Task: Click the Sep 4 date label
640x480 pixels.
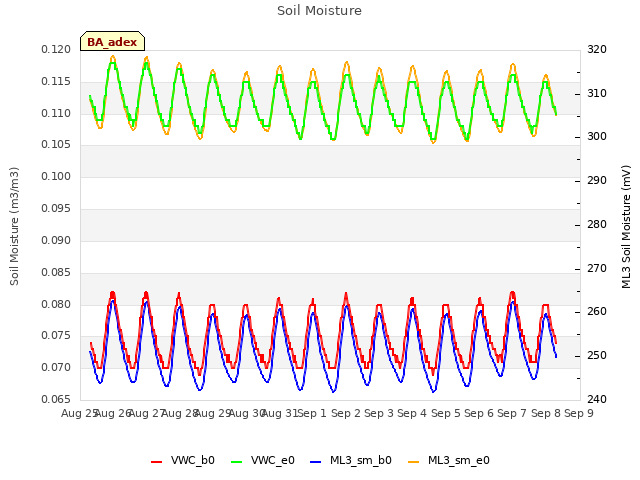Action: point(412,413)
